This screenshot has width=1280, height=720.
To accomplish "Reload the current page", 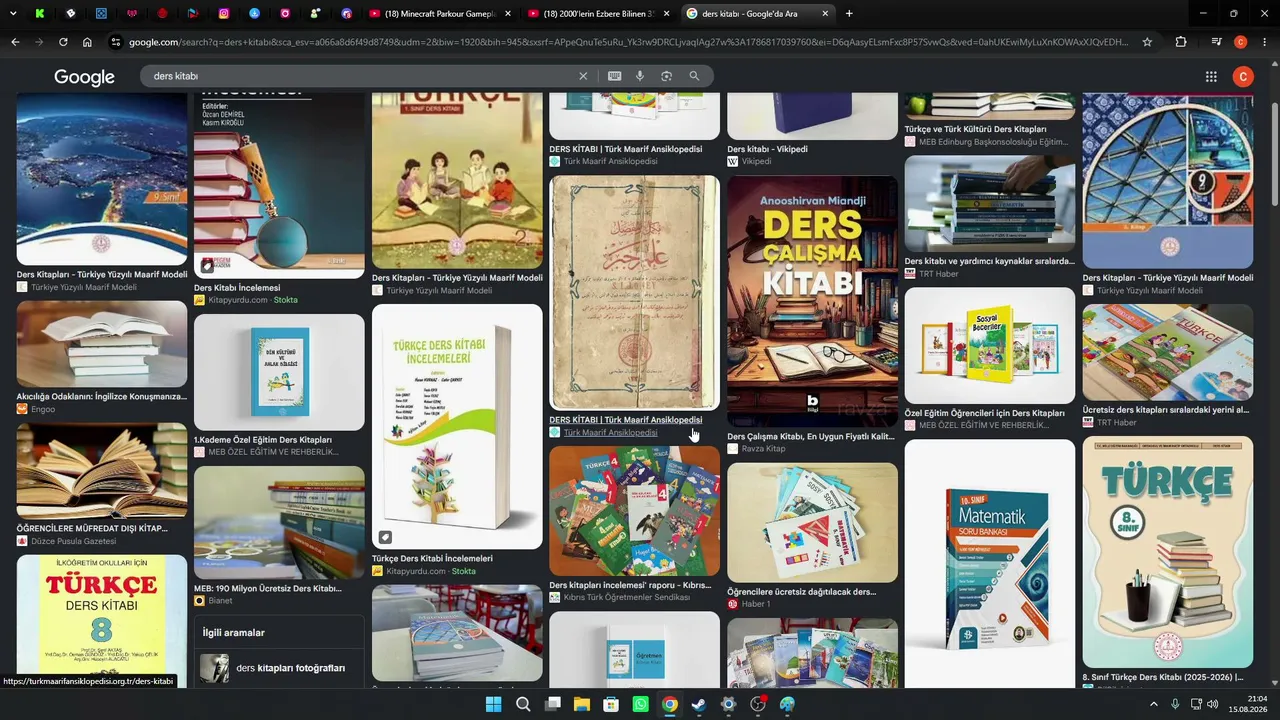I will pos(63,42).
